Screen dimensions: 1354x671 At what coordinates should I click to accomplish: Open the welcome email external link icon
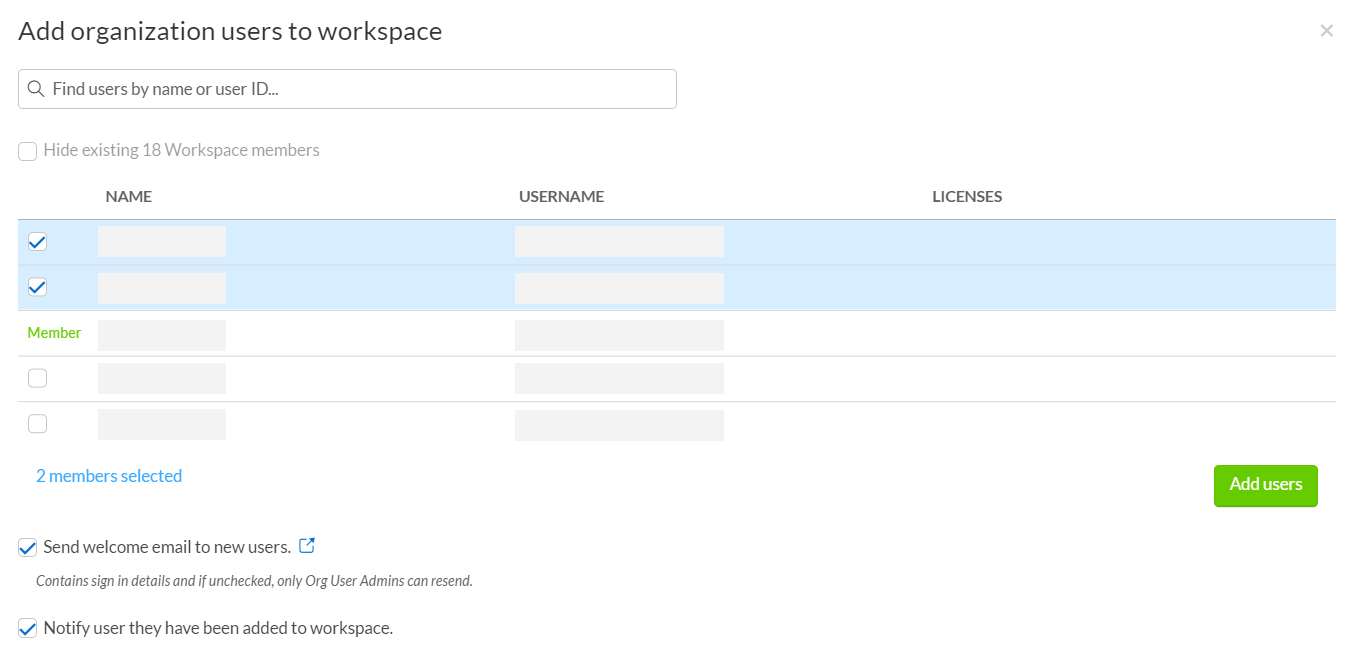tap(307, 545)
